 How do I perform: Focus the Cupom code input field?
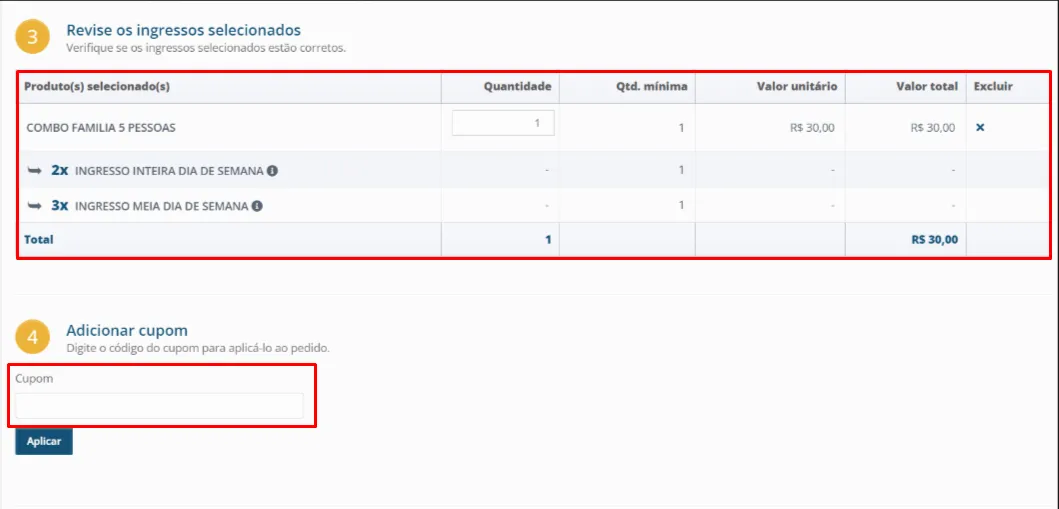click(159, 406)
